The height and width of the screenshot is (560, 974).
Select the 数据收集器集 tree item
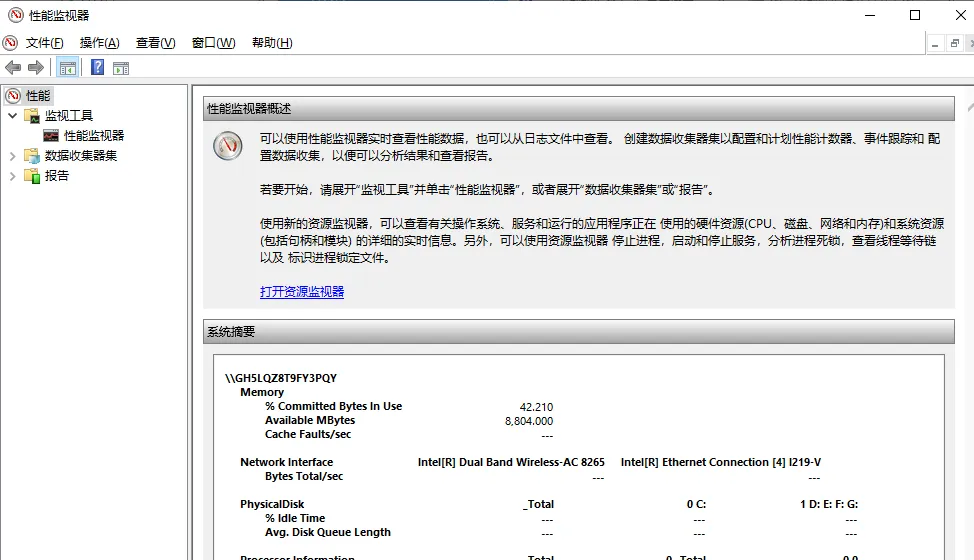point(81,155)
